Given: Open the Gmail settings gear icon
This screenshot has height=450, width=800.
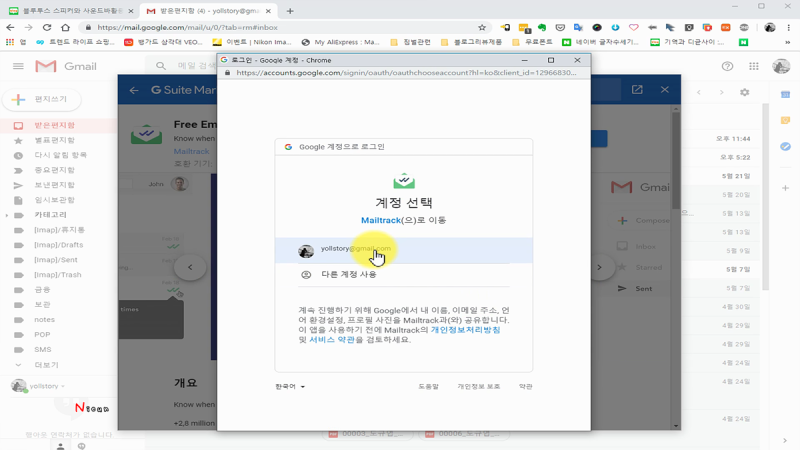Looking at the screenshot, I should click(x=744, y=92).
